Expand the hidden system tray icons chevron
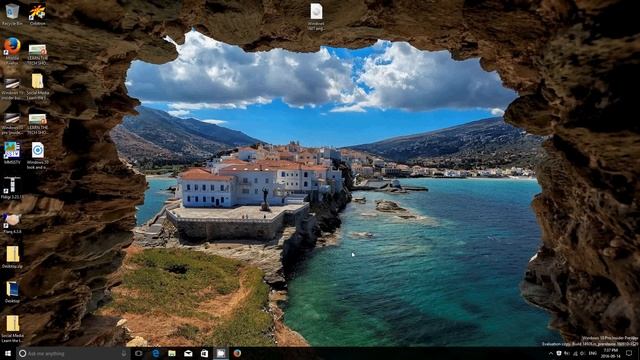Viewport: 640px width, 360px height. click(x=550, y=353)
